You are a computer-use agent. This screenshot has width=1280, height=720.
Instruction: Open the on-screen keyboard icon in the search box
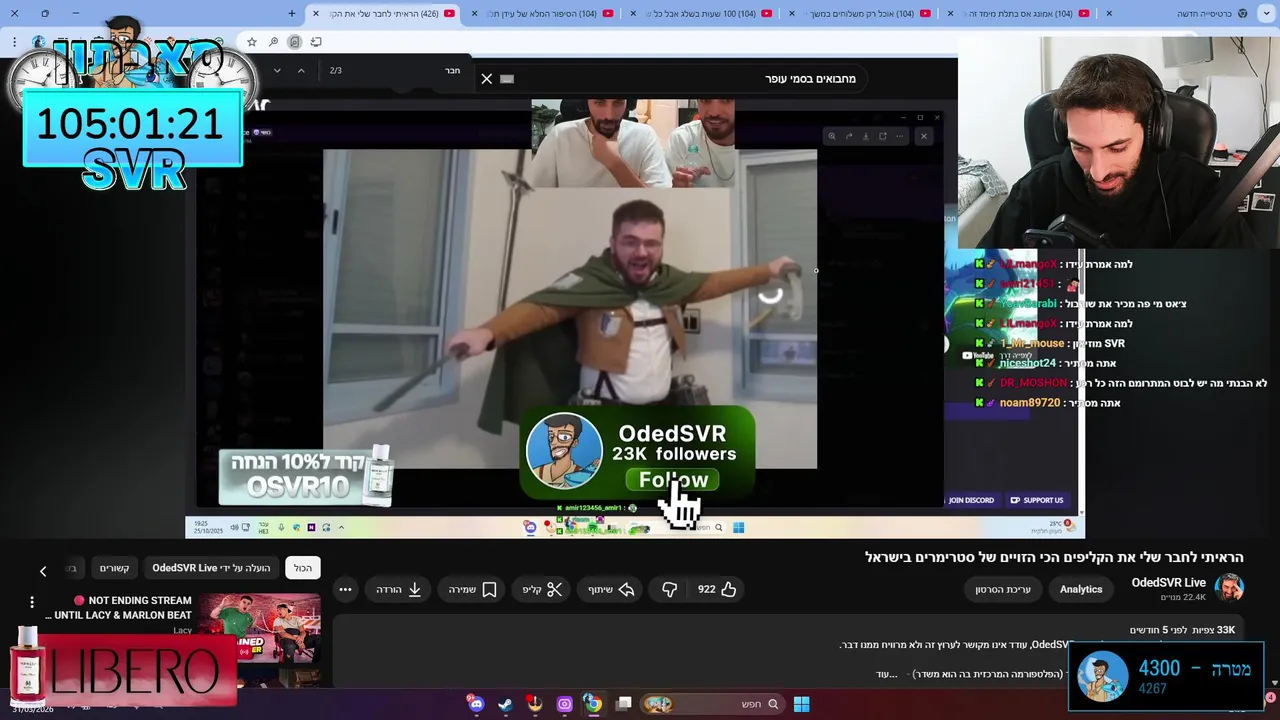click(x=507, y=79)
